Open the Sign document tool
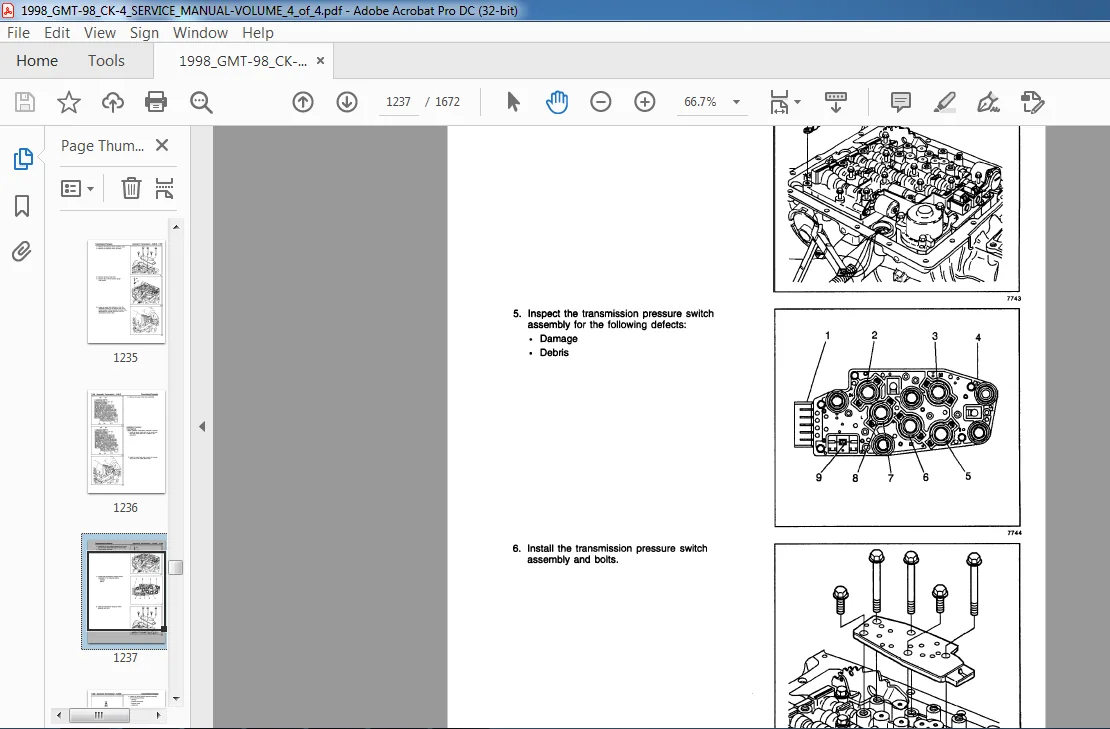1110x729 pixels. click(988, 102)
